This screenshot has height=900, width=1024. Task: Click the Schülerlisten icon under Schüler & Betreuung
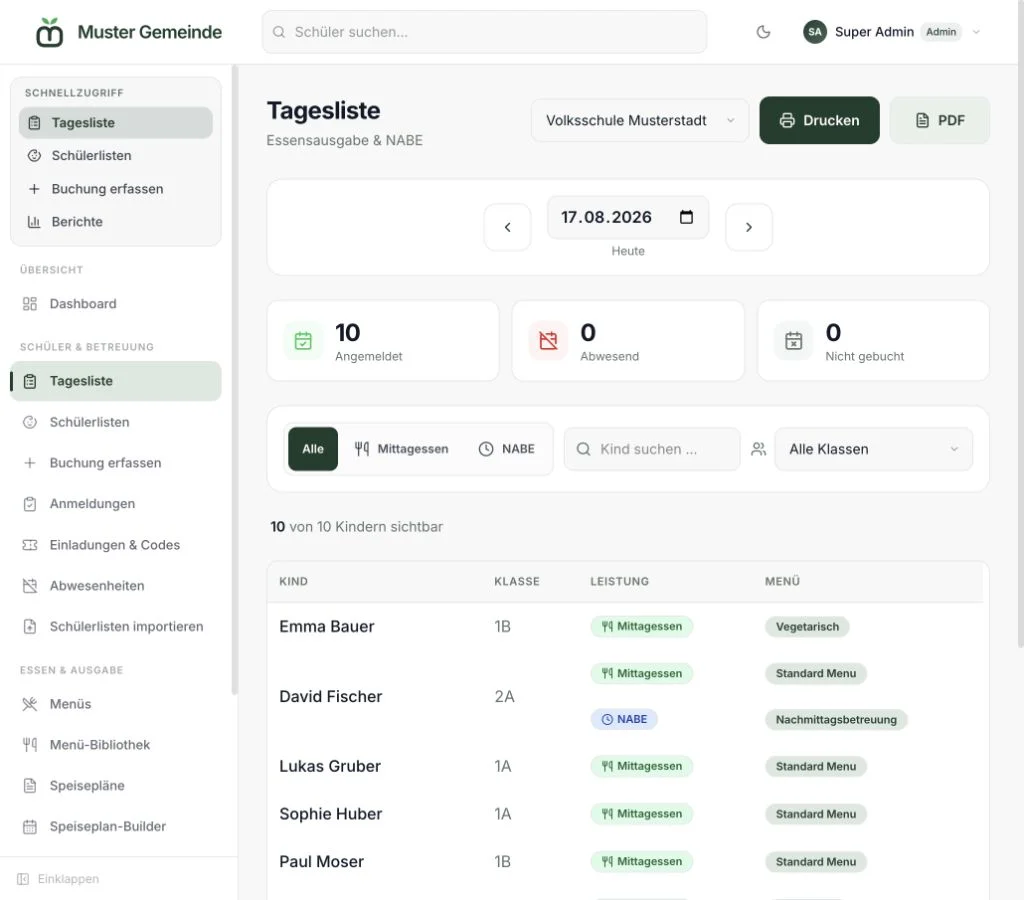30,422
